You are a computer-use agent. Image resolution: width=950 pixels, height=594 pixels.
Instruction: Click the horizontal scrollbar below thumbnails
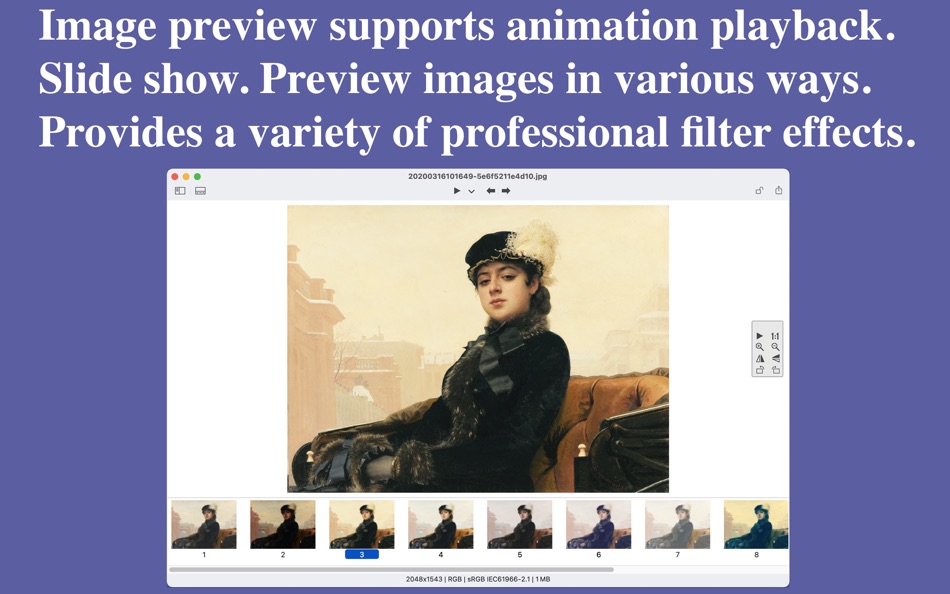pyautogui.click(x=391, y=570)
